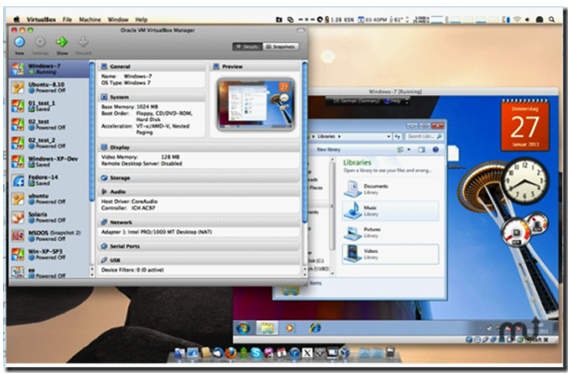This screenshot has height=374, width=568.
Task: Click the Explorer help question mark icon
Action: pos(436,149)
